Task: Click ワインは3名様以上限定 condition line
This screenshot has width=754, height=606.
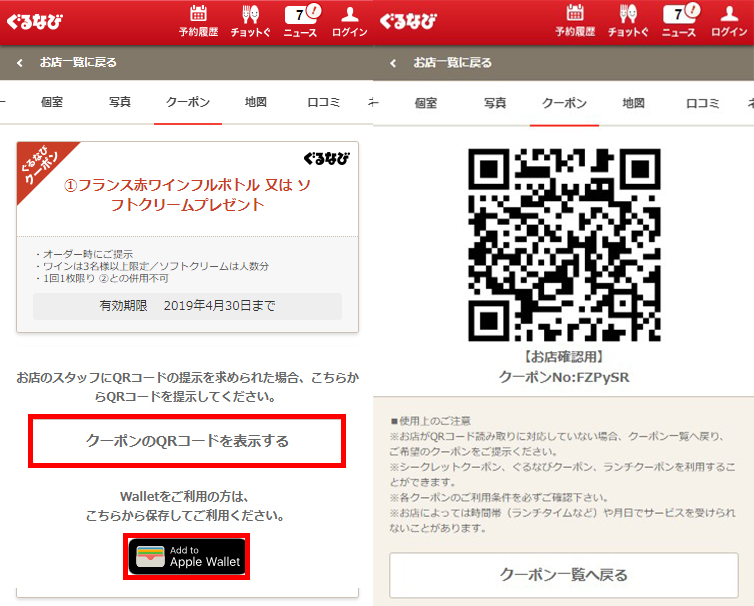Action: click(x=151, y=266)
